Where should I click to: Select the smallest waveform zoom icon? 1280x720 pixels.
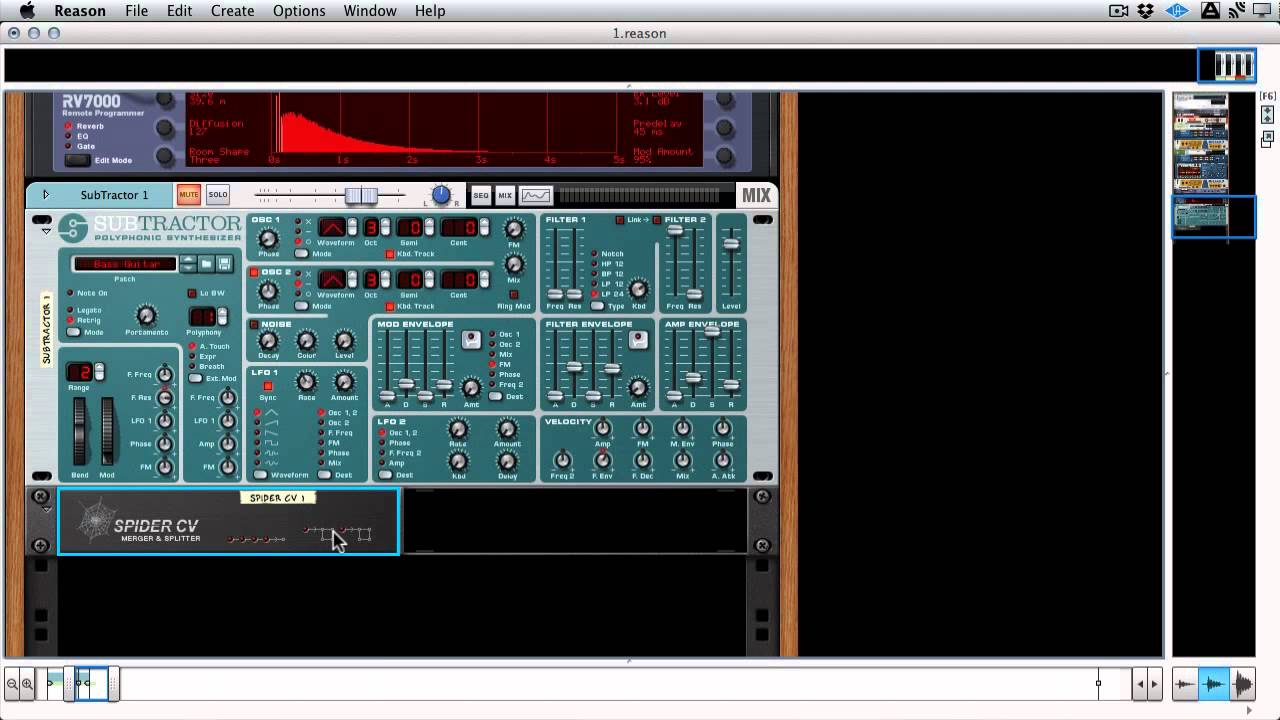pos(1185,684)
